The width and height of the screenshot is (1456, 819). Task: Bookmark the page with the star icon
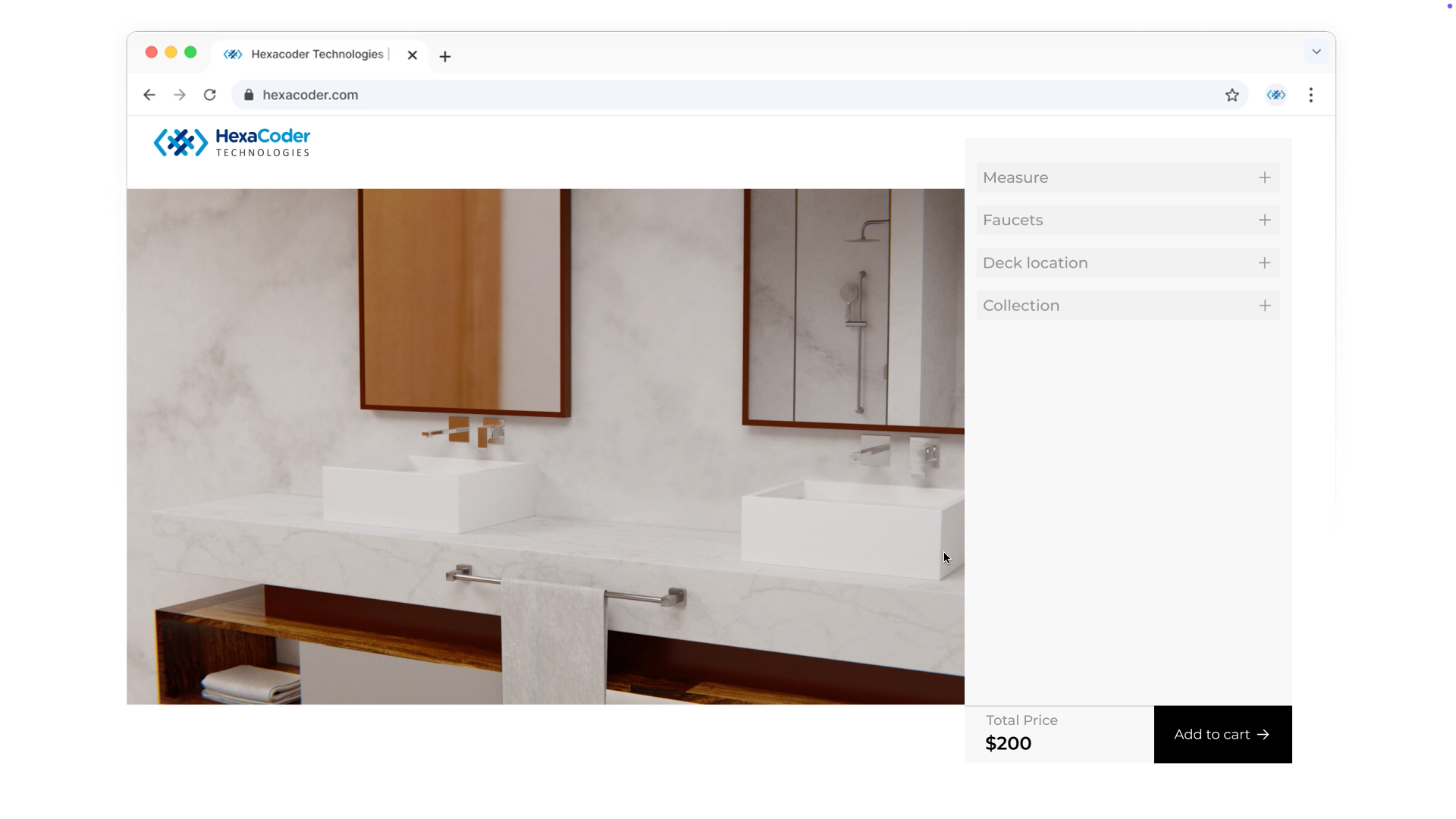pyautogui.click(x=1232, y=95)
